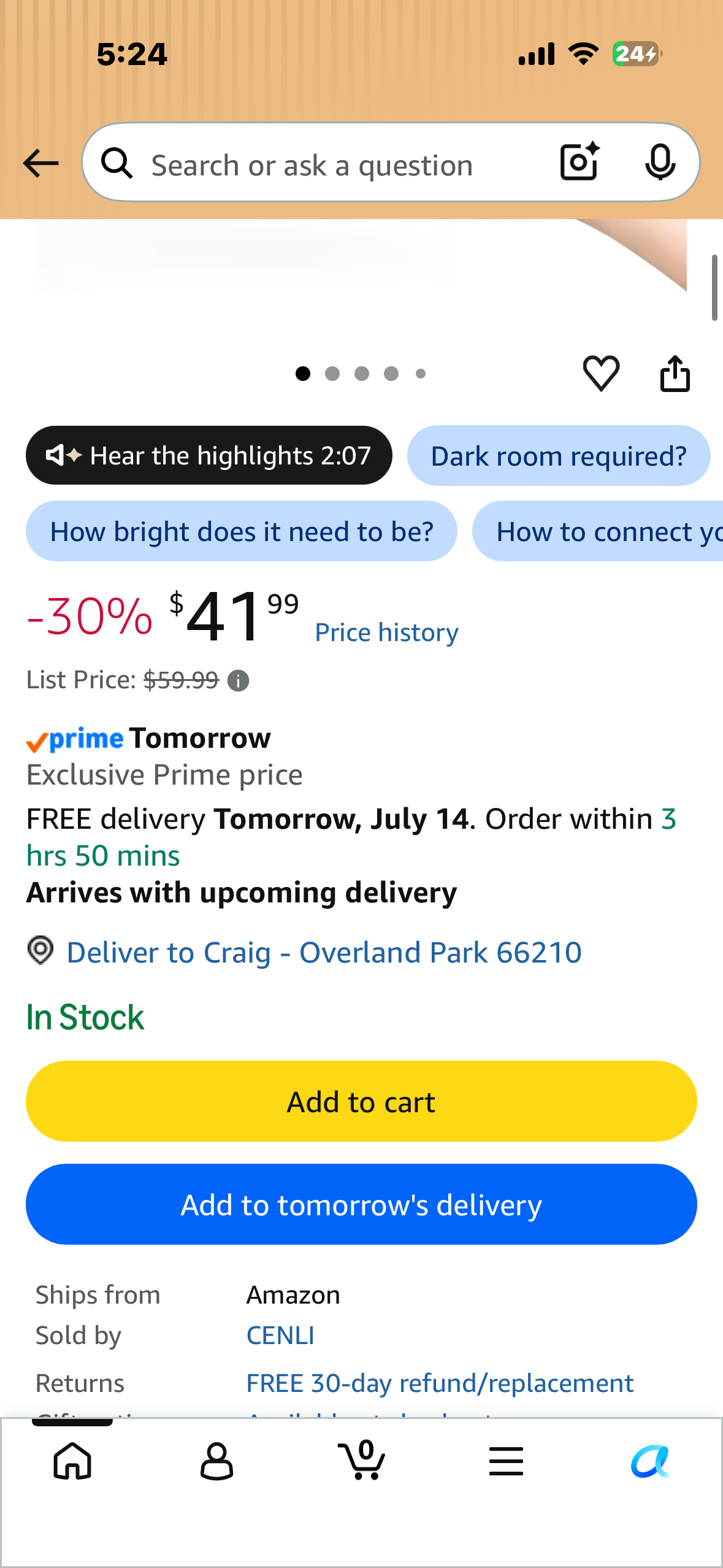The width and height of the screenshot is (723, 1568).
Task: Tap Add to tomorrow's delivery button
Action: [361, 1204]
